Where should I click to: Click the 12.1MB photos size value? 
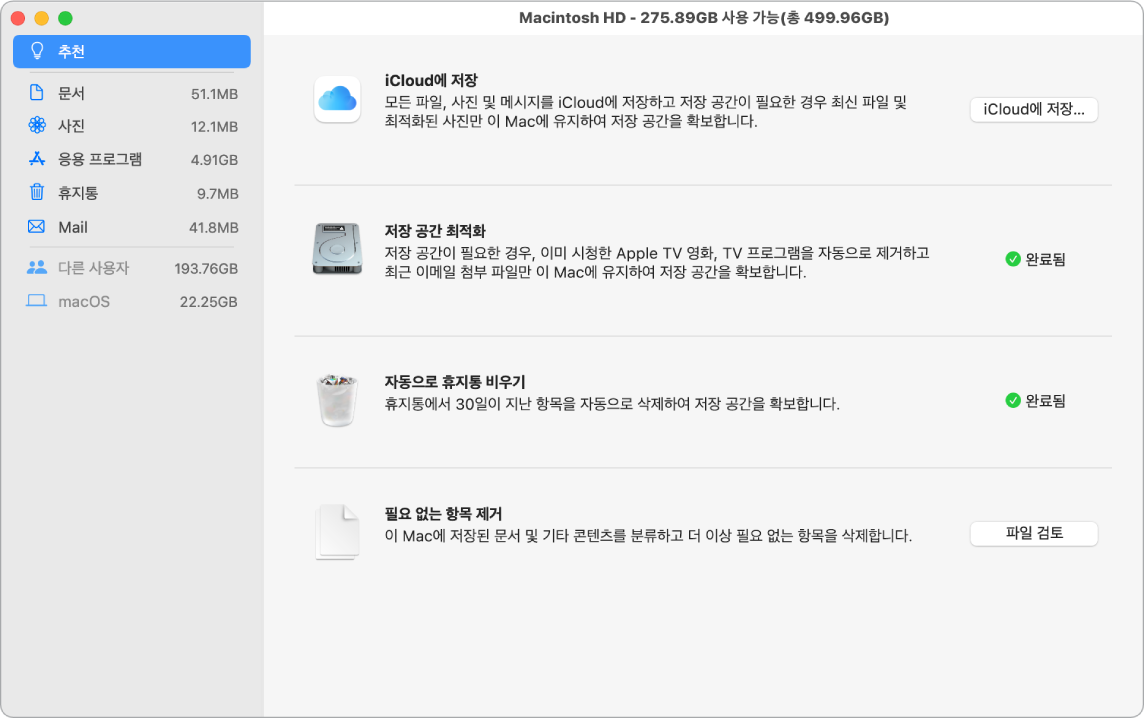214,127
